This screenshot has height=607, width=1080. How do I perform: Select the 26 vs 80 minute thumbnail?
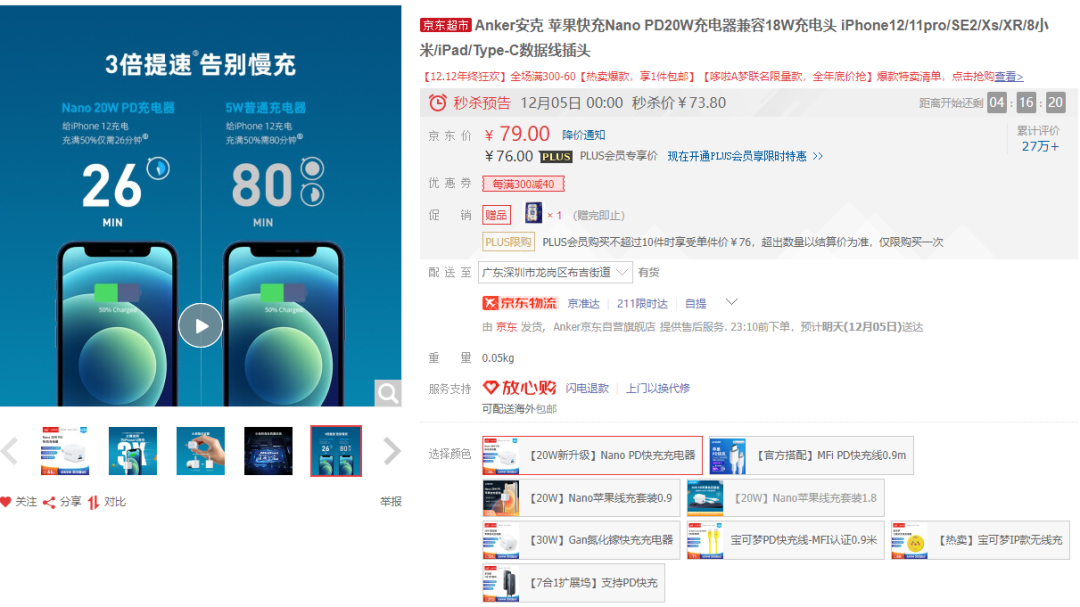[x=336, y=451]
